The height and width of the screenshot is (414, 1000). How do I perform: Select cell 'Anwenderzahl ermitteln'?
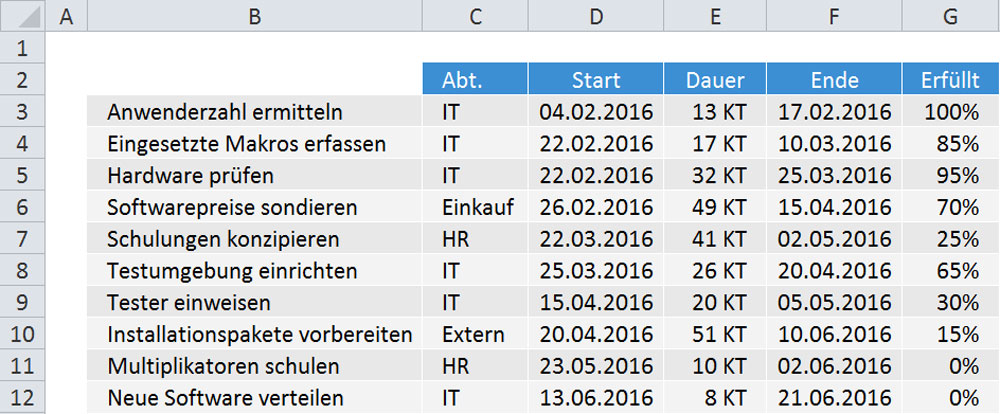pyautogui.click(x=224, y=112)
